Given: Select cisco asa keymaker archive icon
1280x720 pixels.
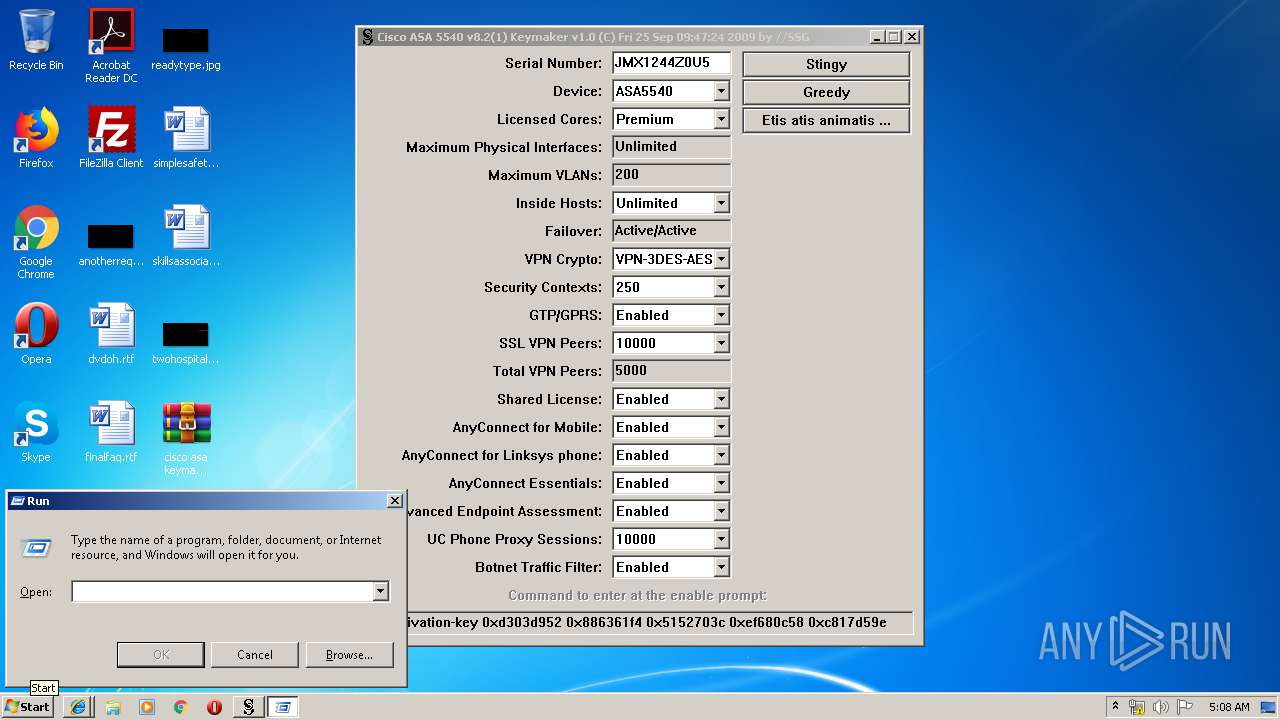Looking at the screenshot, I should pyautogui.click(x=186, y=438).
